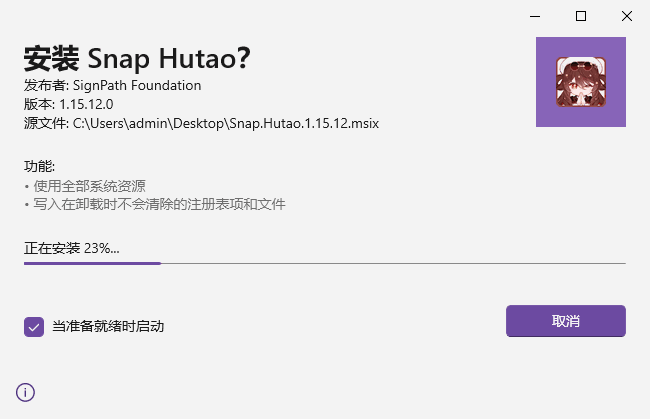Click the 写入在卸载时不会清除的注册表项和文件 capability item
Viewport: 650px width, 419px height.
tap(158, 204)
